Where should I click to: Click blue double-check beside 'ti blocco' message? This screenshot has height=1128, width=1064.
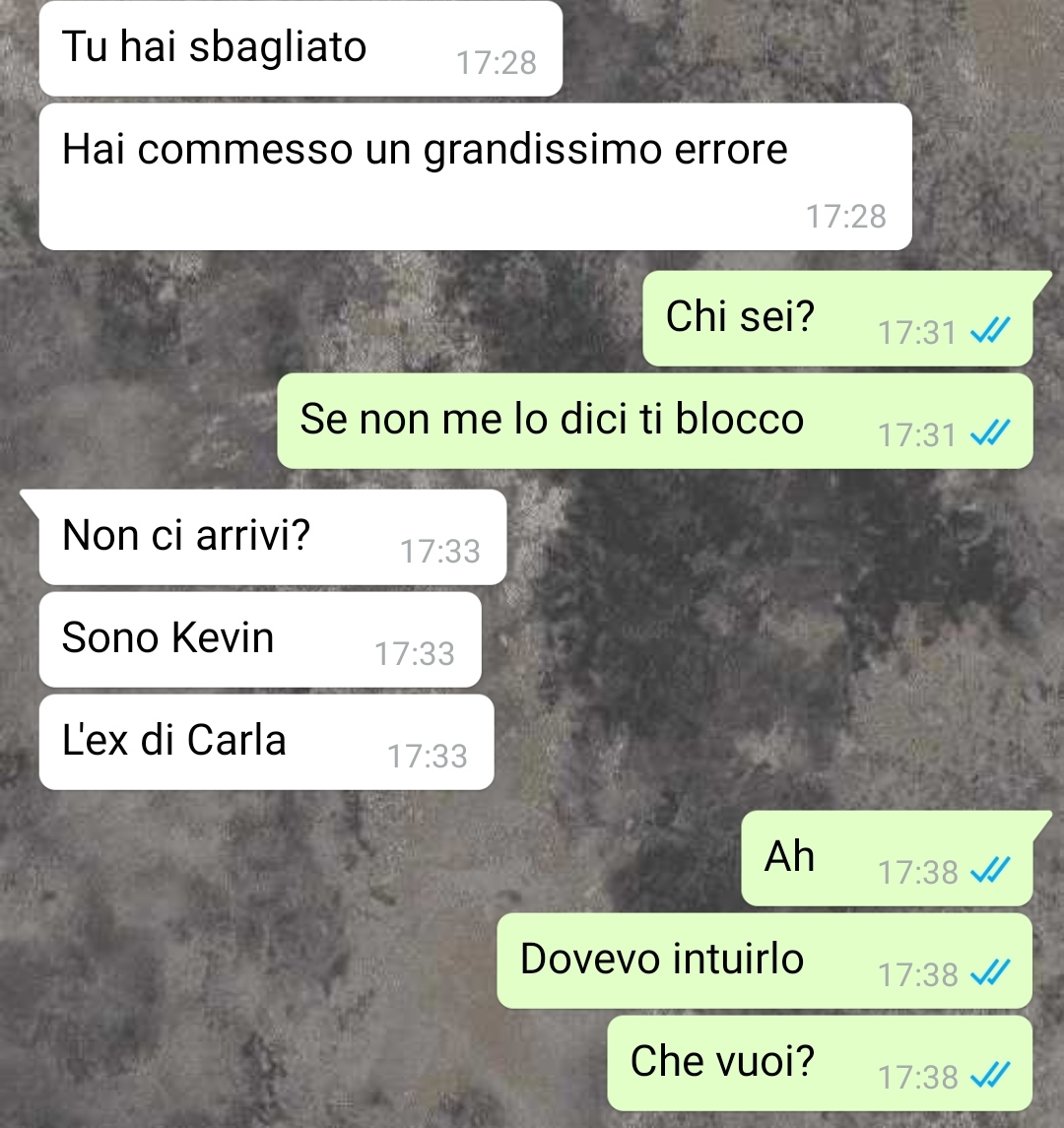(x=991, y=433)
